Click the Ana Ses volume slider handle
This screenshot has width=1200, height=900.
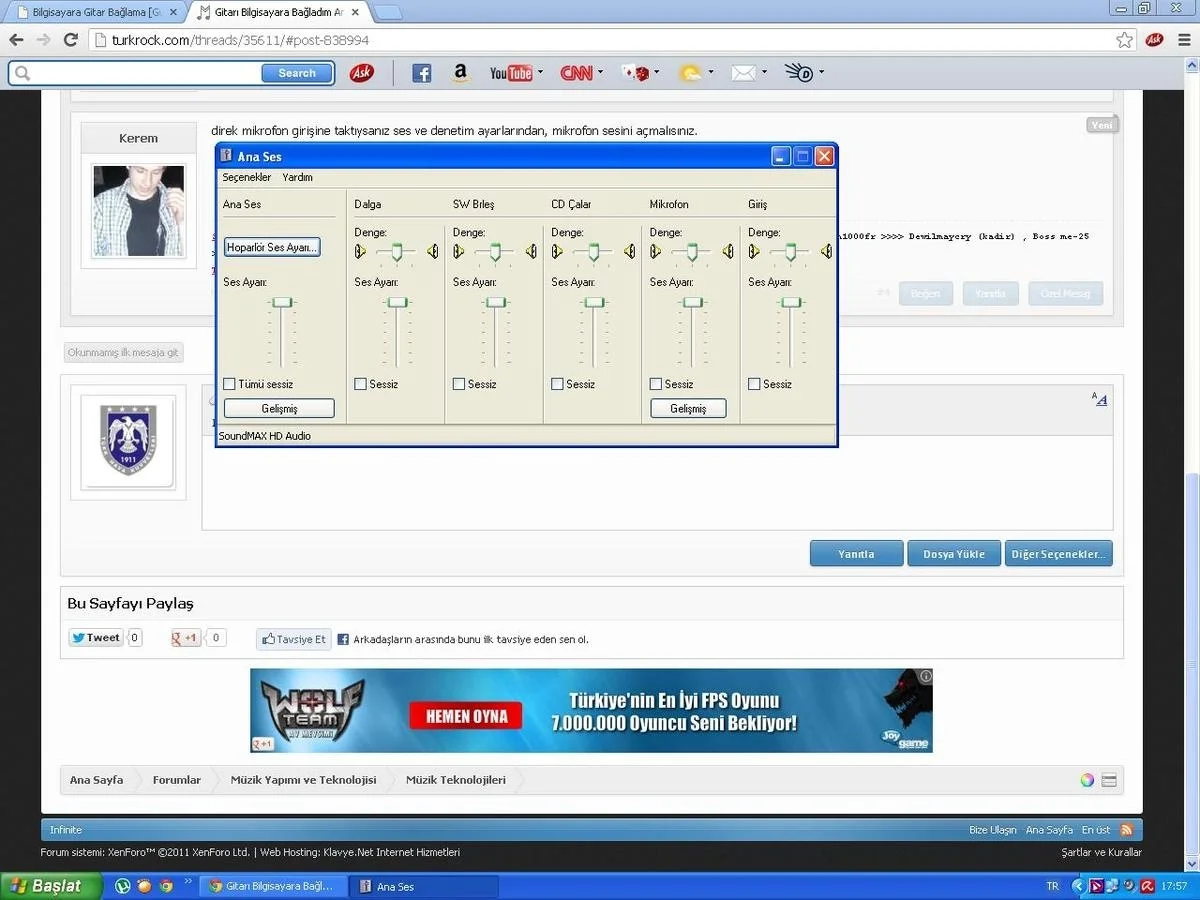284,302
